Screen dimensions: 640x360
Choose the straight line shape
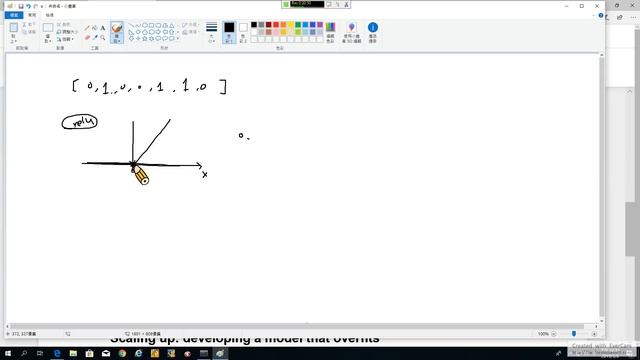coord(131,25)
